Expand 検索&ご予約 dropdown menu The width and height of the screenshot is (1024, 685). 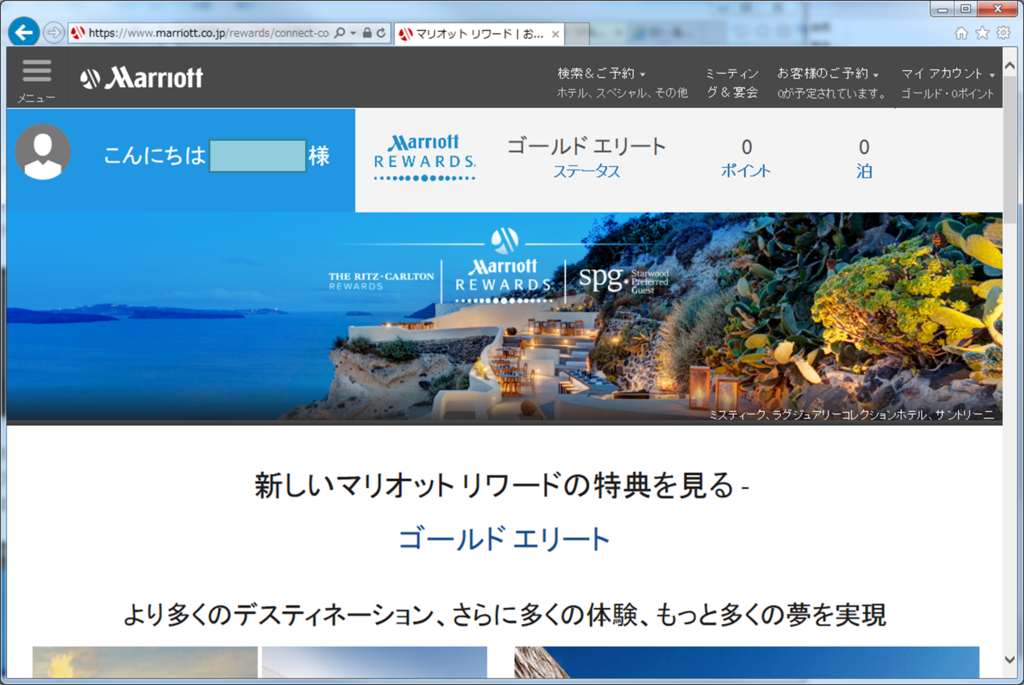point(601,73)
